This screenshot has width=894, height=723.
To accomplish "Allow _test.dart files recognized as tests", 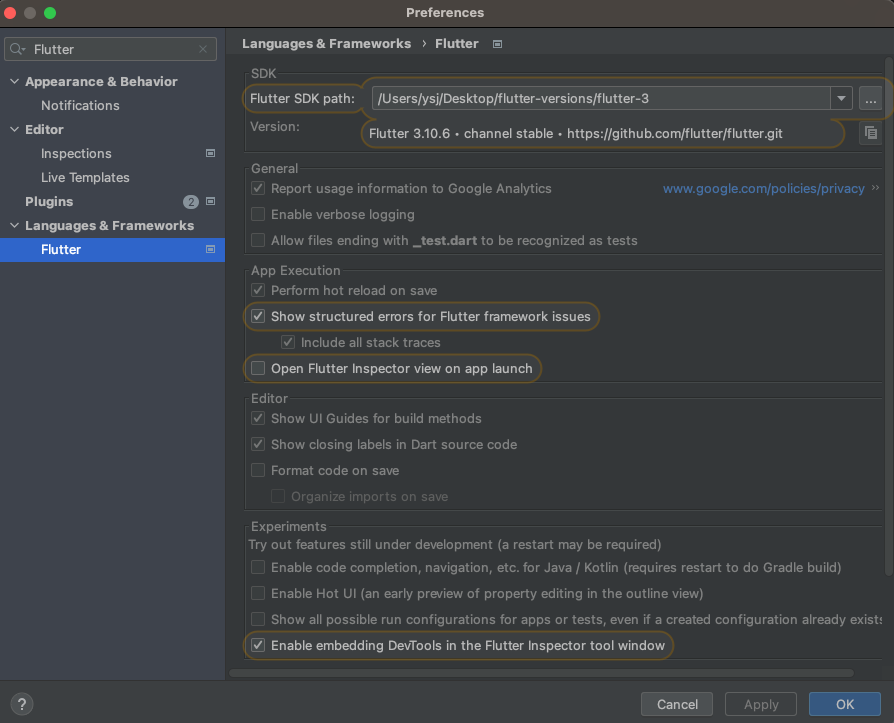I will [x=258, y=241].
